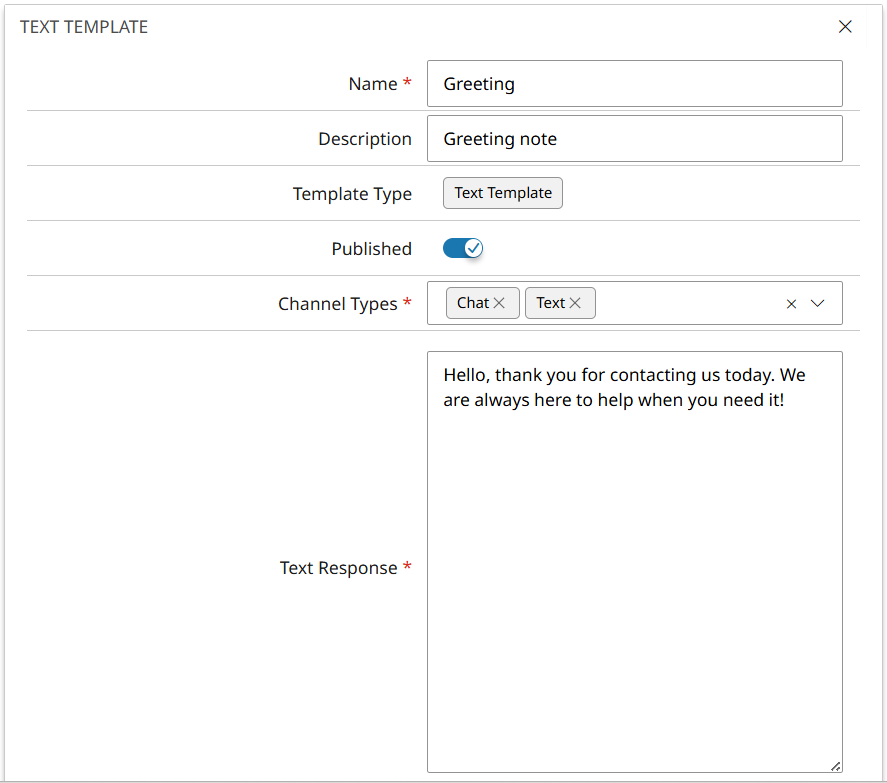Close the Text Template dialog

point(845,27)
